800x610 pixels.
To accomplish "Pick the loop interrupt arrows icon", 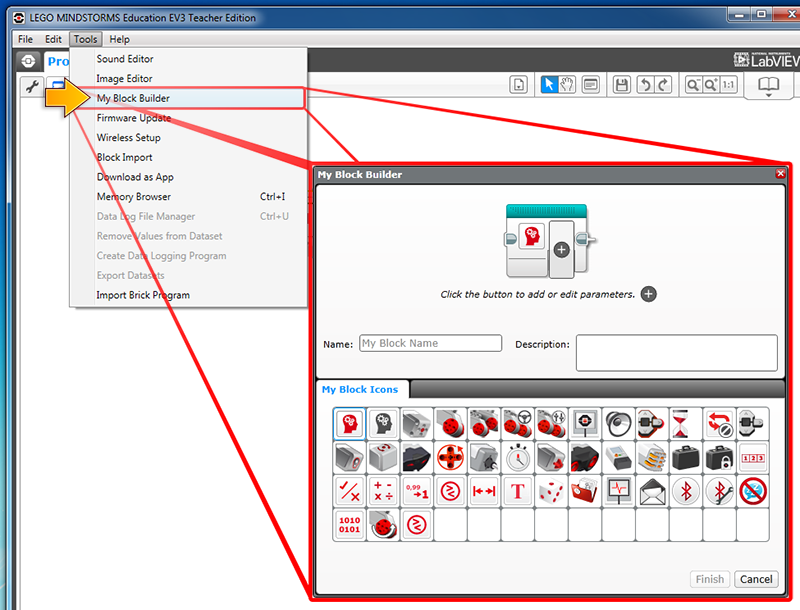I will [719, 424].
